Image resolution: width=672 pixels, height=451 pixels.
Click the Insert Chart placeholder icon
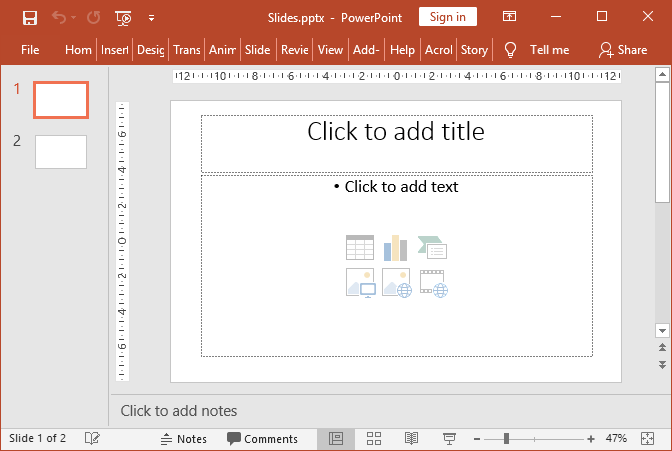point(396,247)
